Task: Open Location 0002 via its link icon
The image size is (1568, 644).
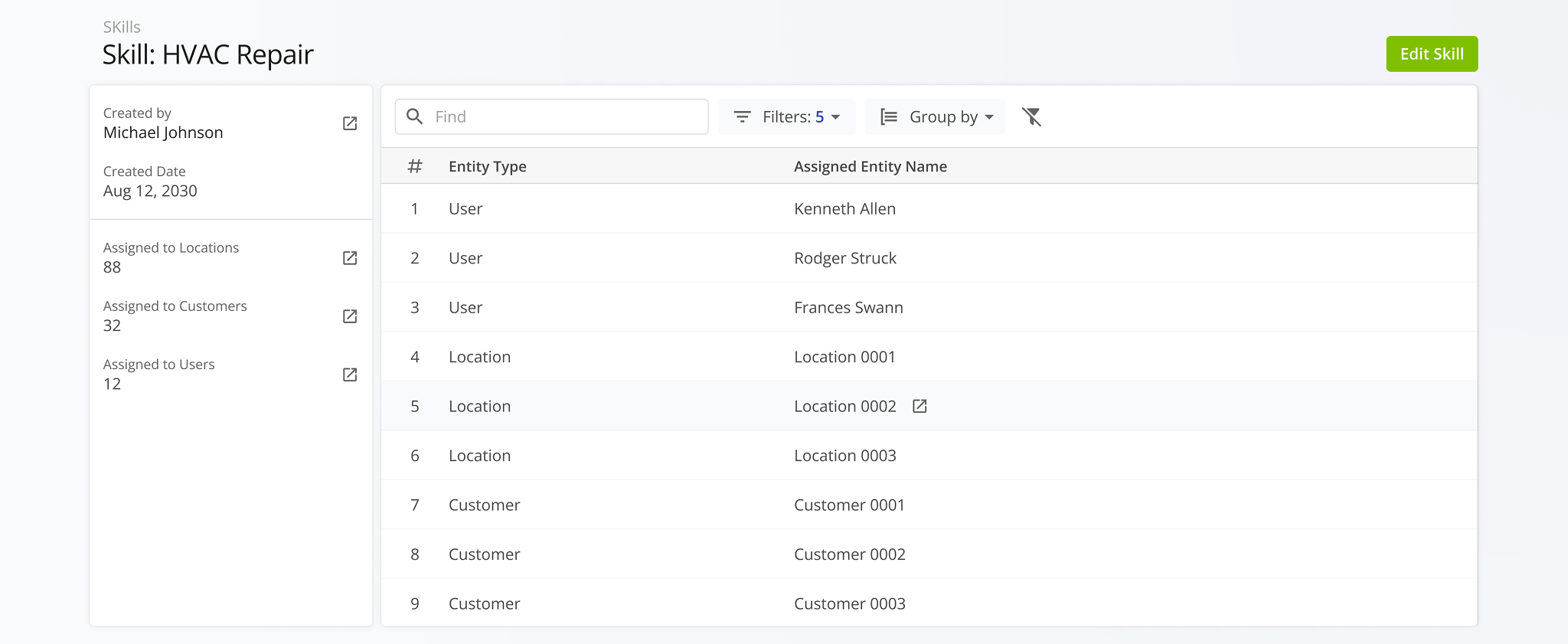Action: (920, 407)
